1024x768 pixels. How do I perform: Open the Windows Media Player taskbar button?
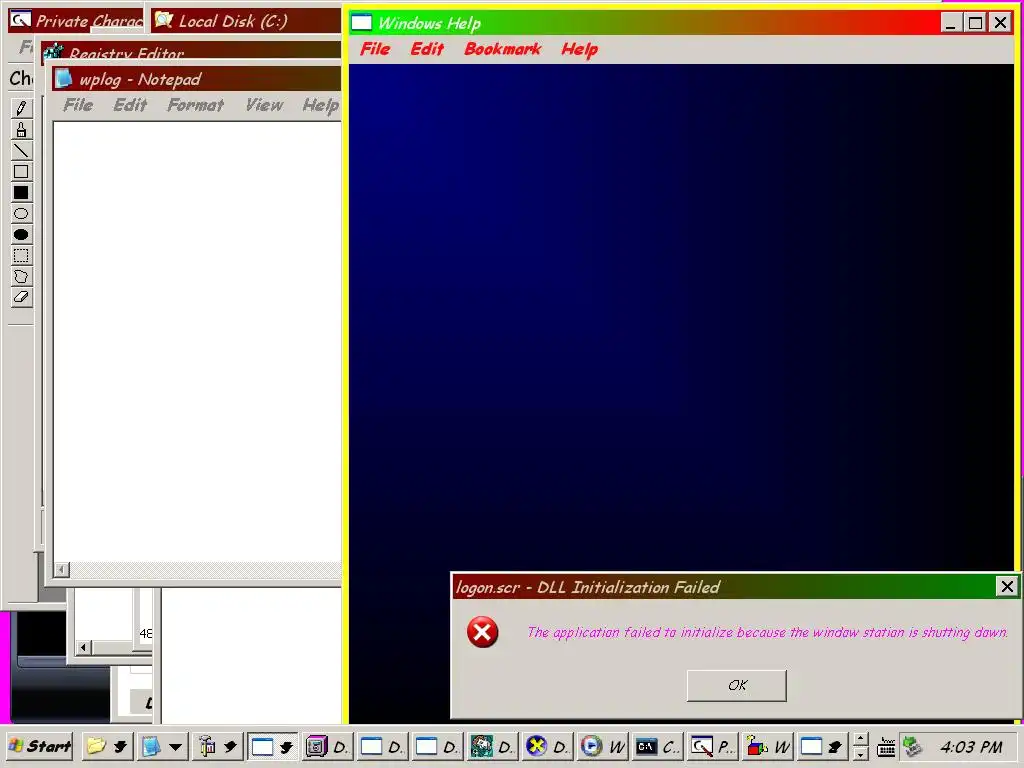click(601, 746)
